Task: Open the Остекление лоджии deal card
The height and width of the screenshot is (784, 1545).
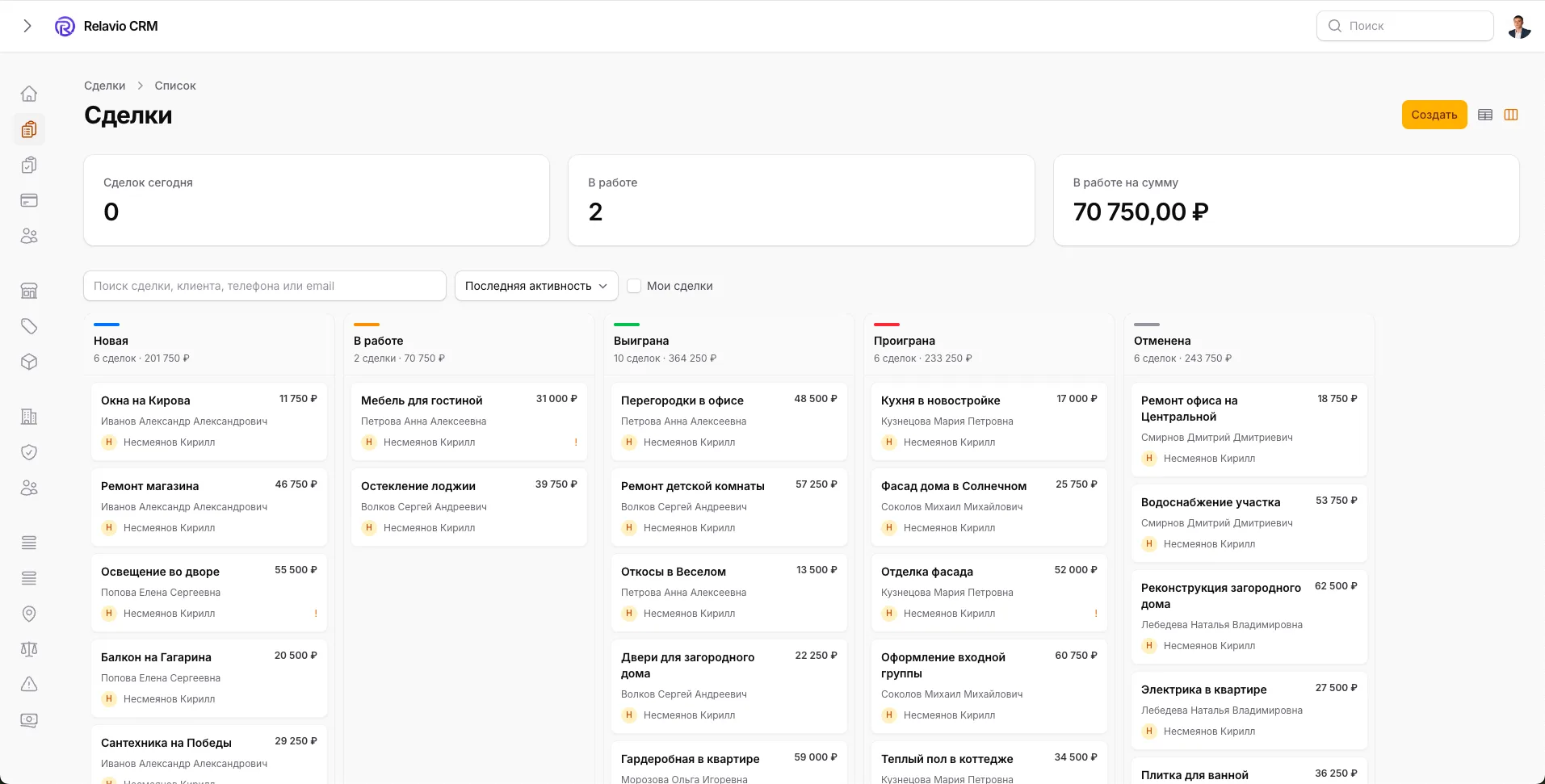Action: coord(469,507)
